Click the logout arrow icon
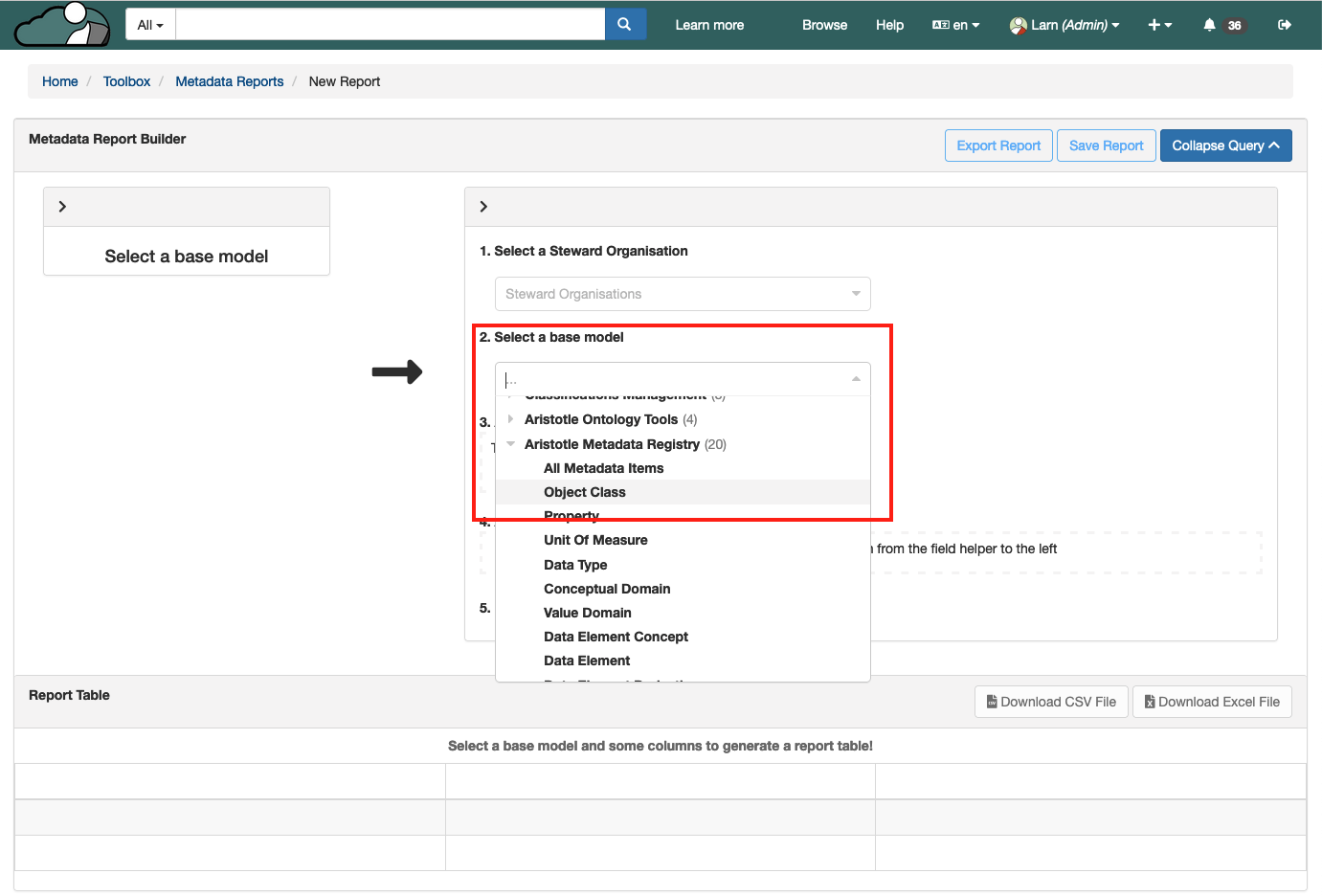The image size is (1322, 896). pos(1284,25)
